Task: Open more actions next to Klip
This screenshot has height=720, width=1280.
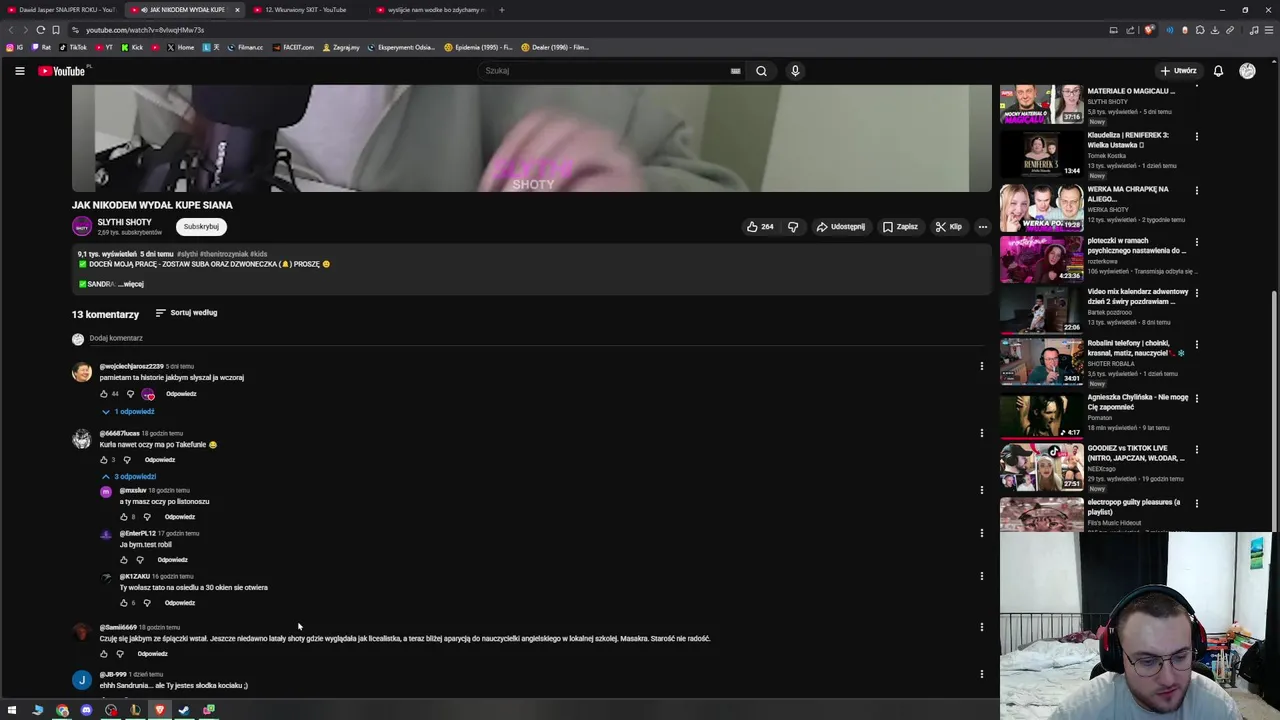Action: (982, 227)
